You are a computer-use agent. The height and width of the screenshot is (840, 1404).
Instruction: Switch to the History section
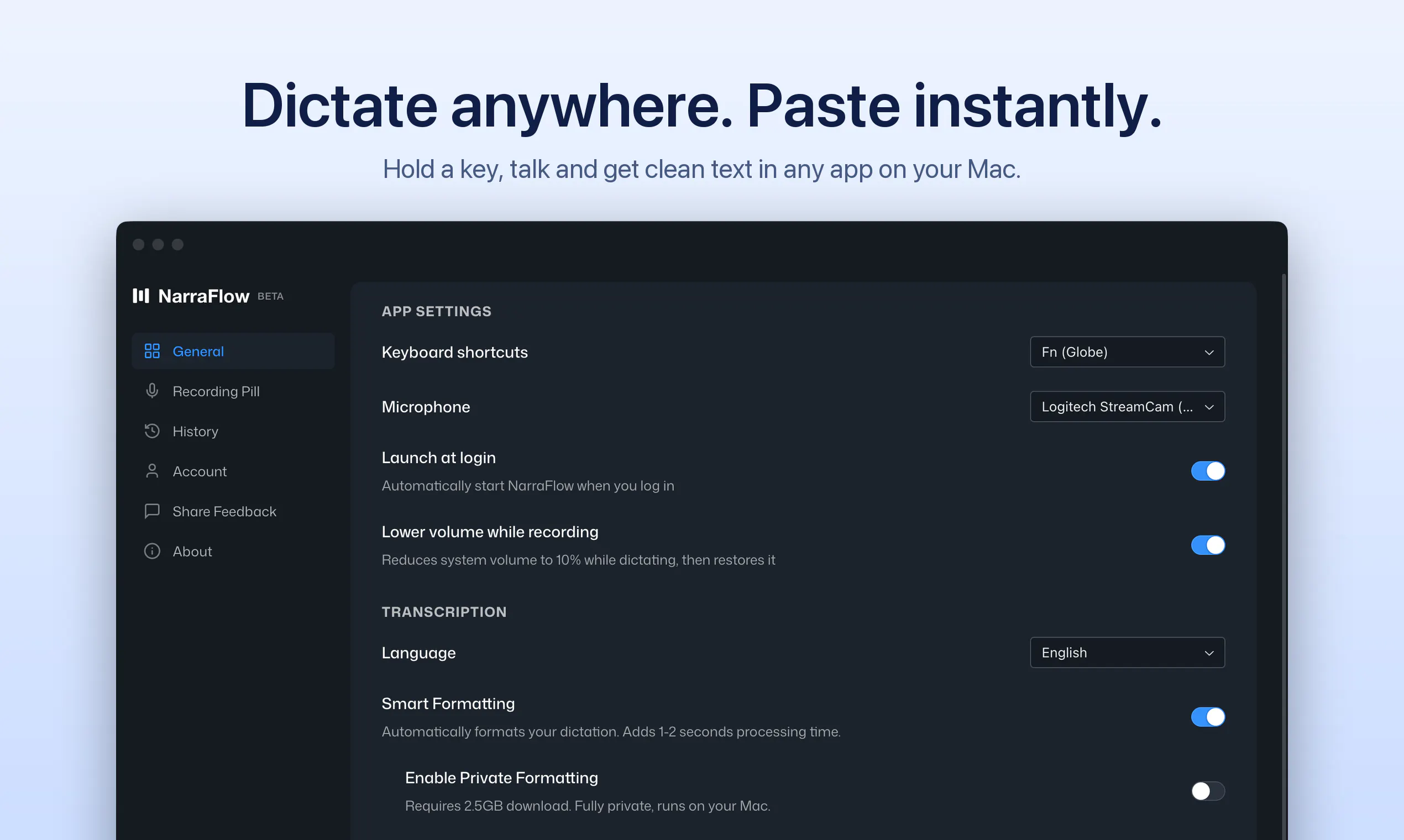[x=195, y=431]
